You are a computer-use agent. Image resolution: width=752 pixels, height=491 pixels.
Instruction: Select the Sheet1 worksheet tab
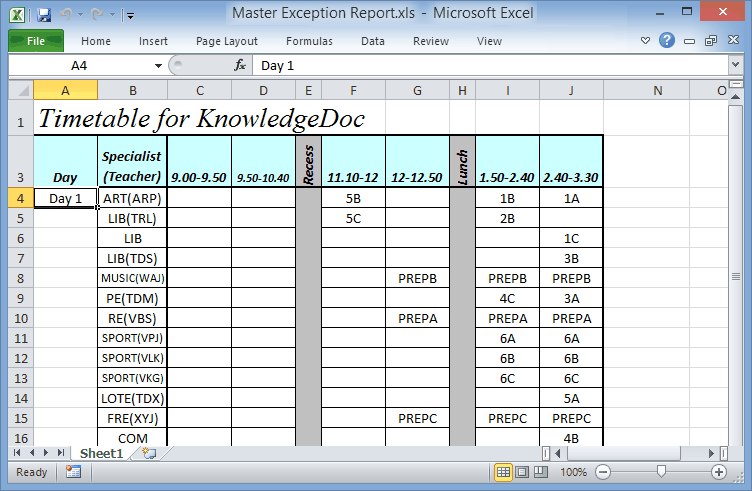[x=101, y=453]
